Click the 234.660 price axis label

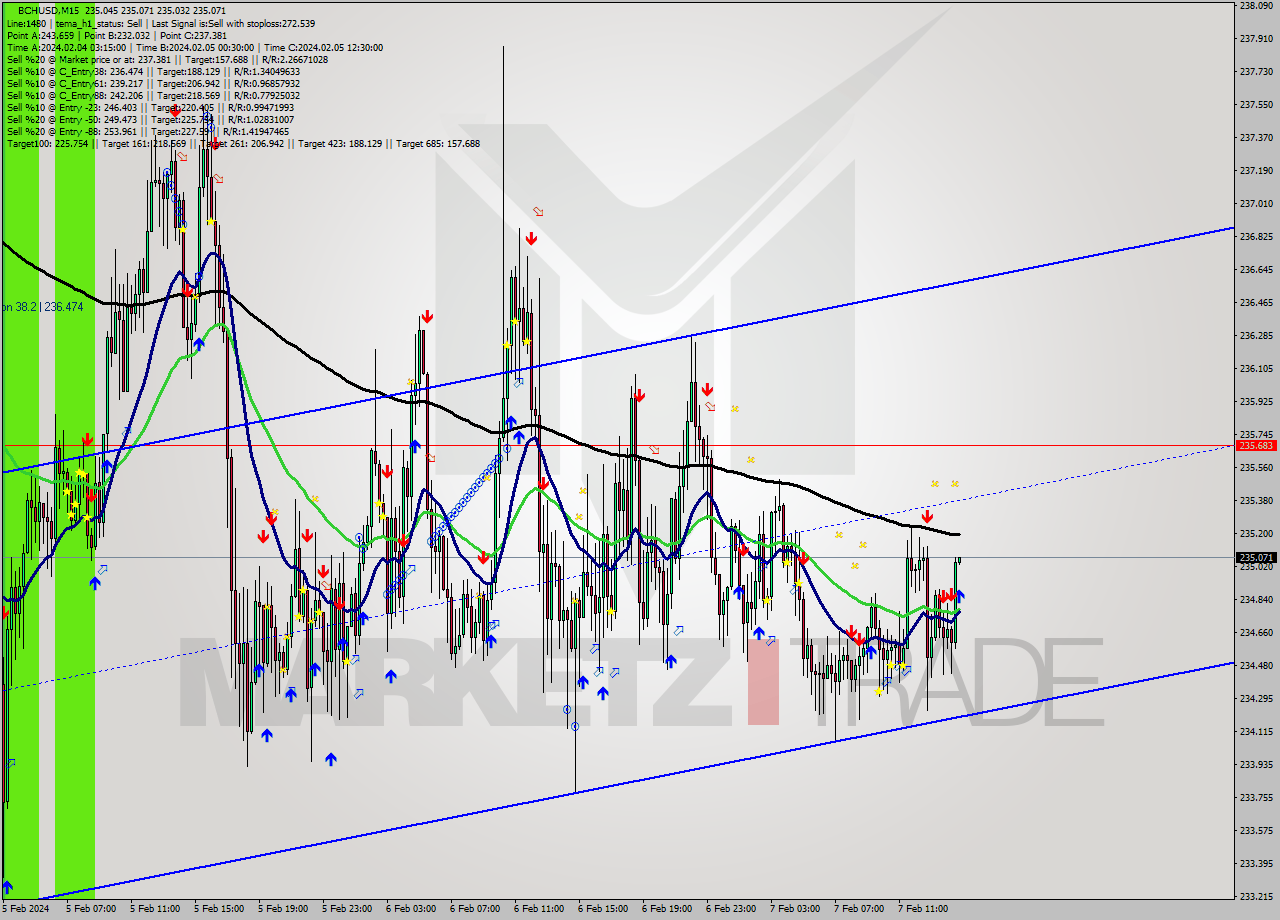(x=1256, y=632)
